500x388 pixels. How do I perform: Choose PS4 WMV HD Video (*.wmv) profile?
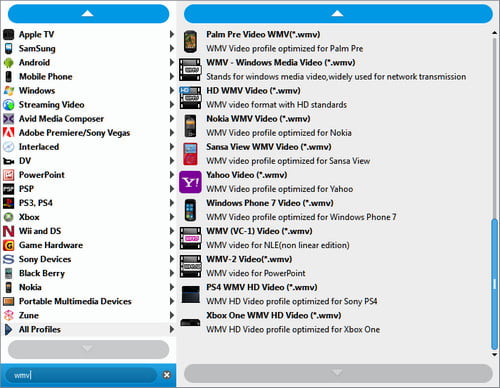[334, 294]
